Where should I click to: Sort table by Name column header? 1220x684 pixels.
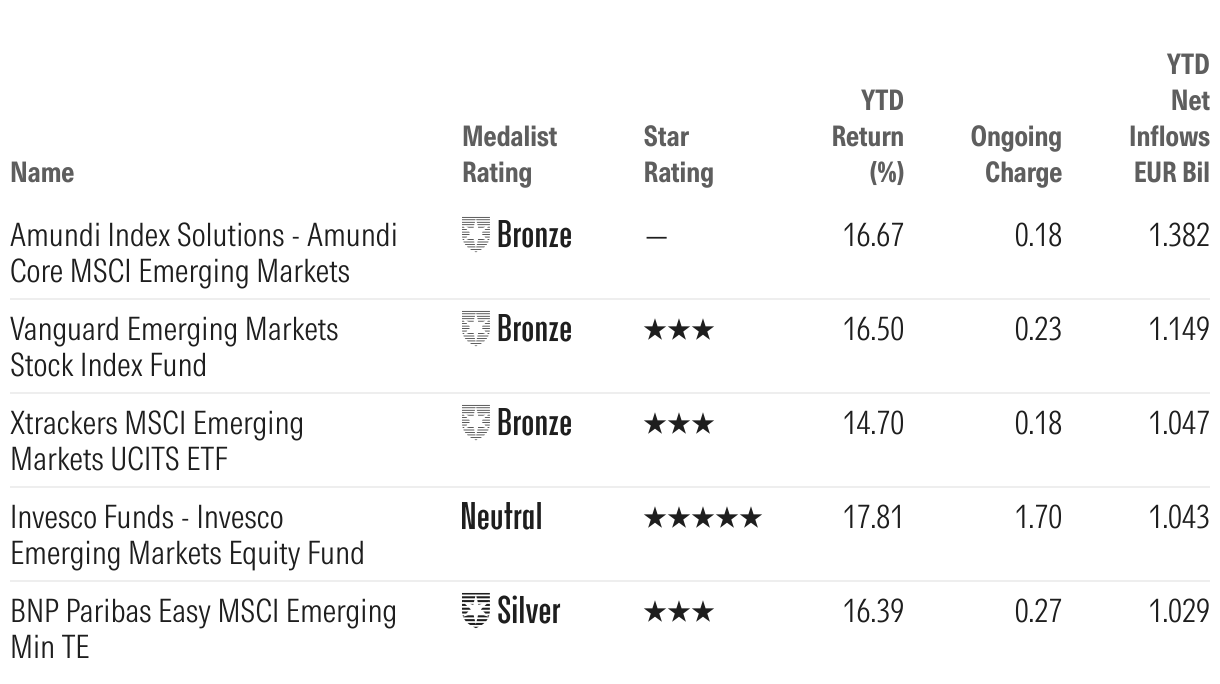click(42, 172)
